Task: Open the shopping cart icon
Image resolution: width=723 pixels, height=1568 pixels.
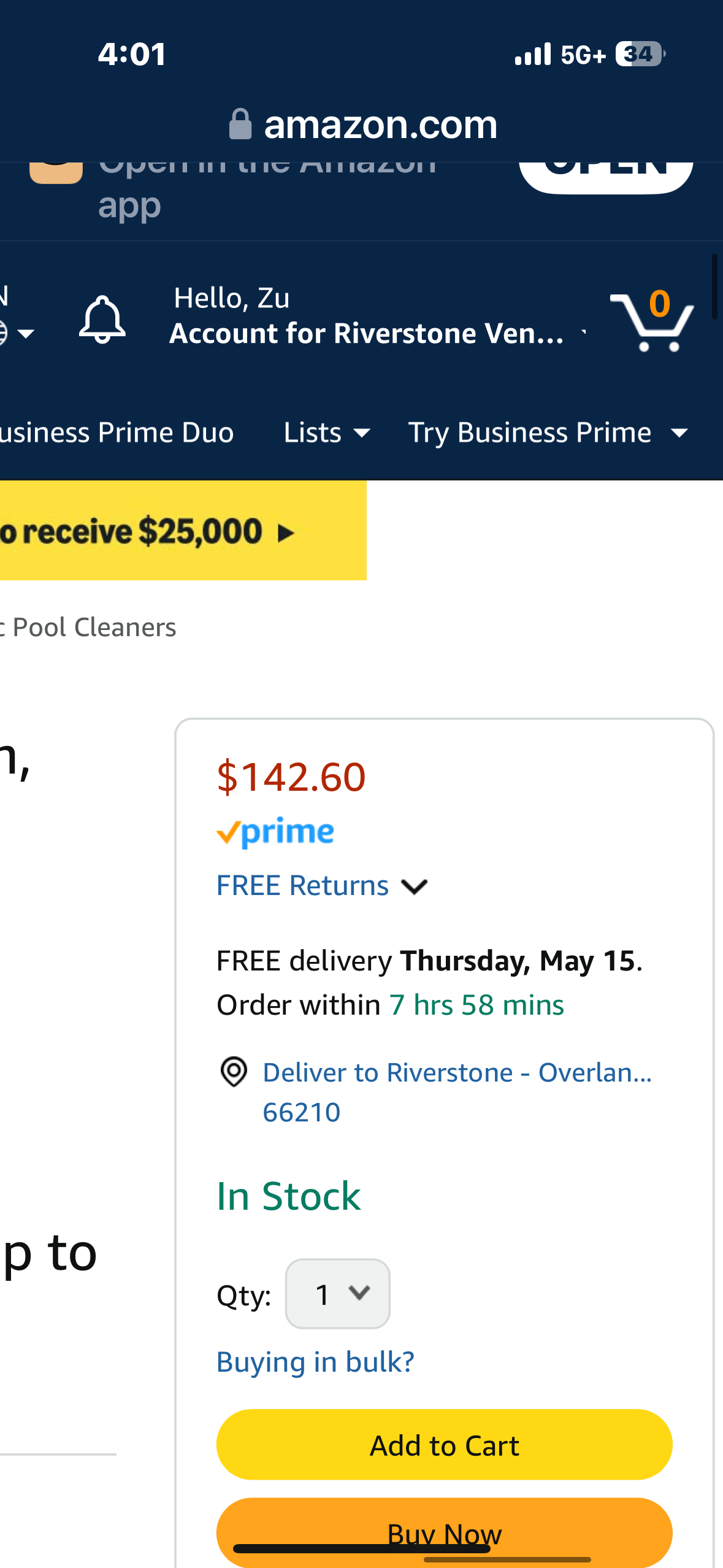Action: (652, 320)
